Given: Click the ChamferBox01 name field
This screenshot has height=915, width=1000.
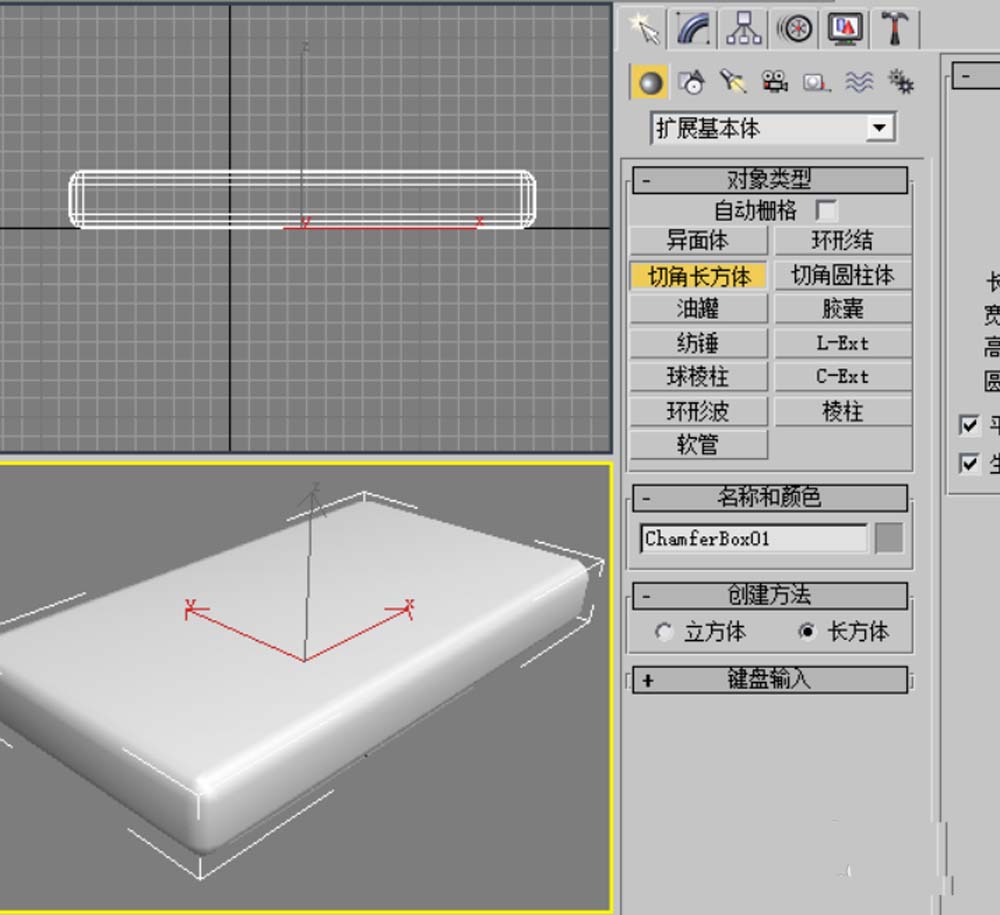Looking at the screenshot, I should (754, 539).
